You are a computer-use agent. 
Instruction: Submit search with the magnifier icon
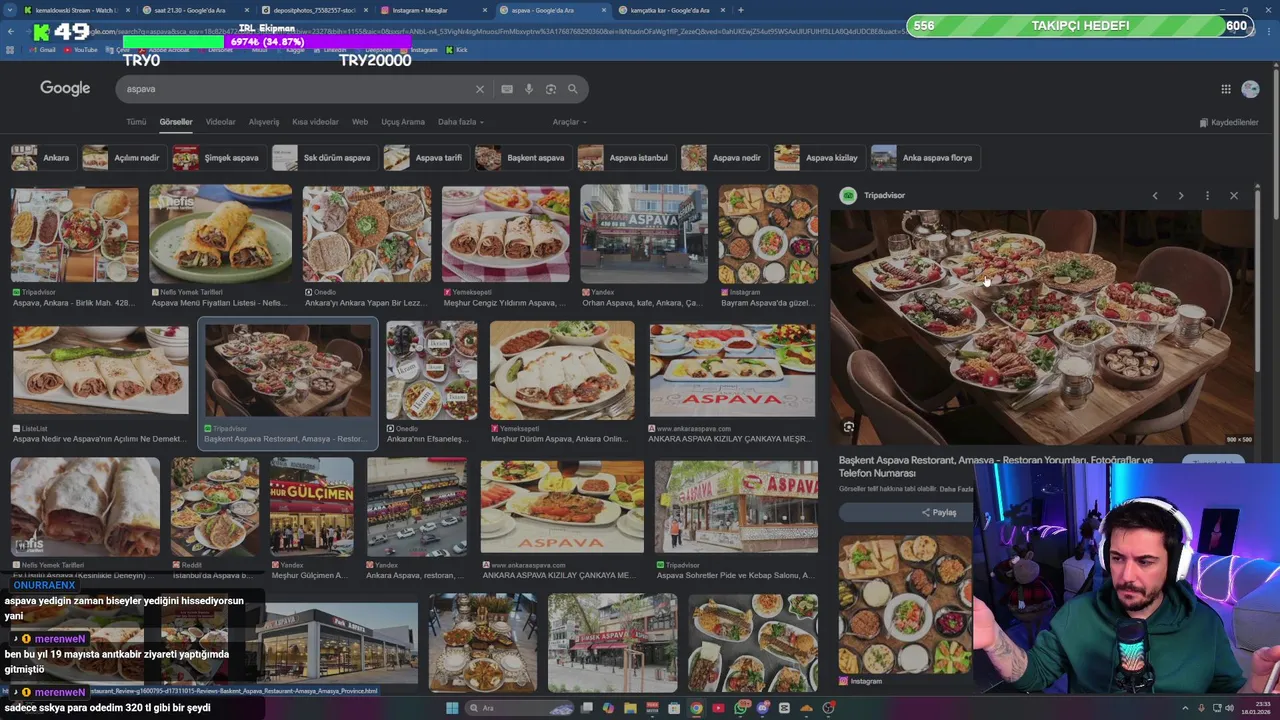pyautogui.click(x=573, y=89)
